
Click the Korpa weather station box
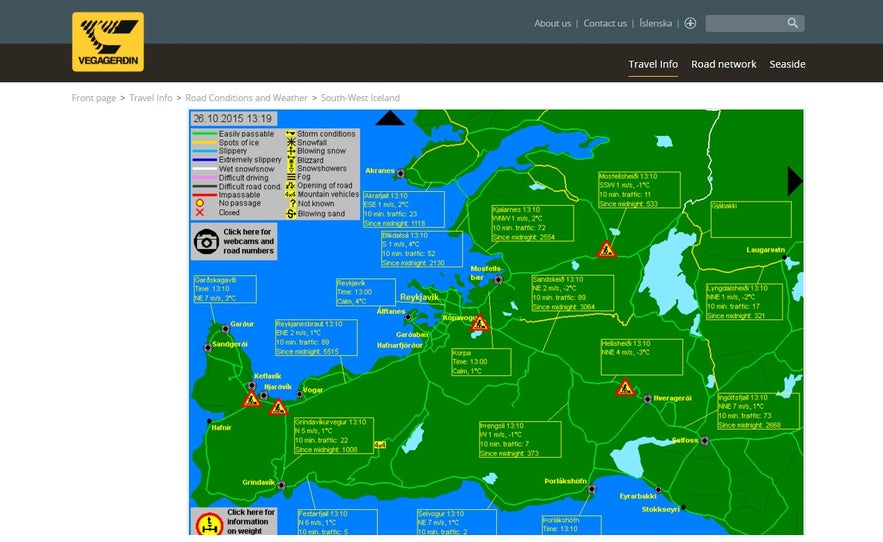point(481,362)
